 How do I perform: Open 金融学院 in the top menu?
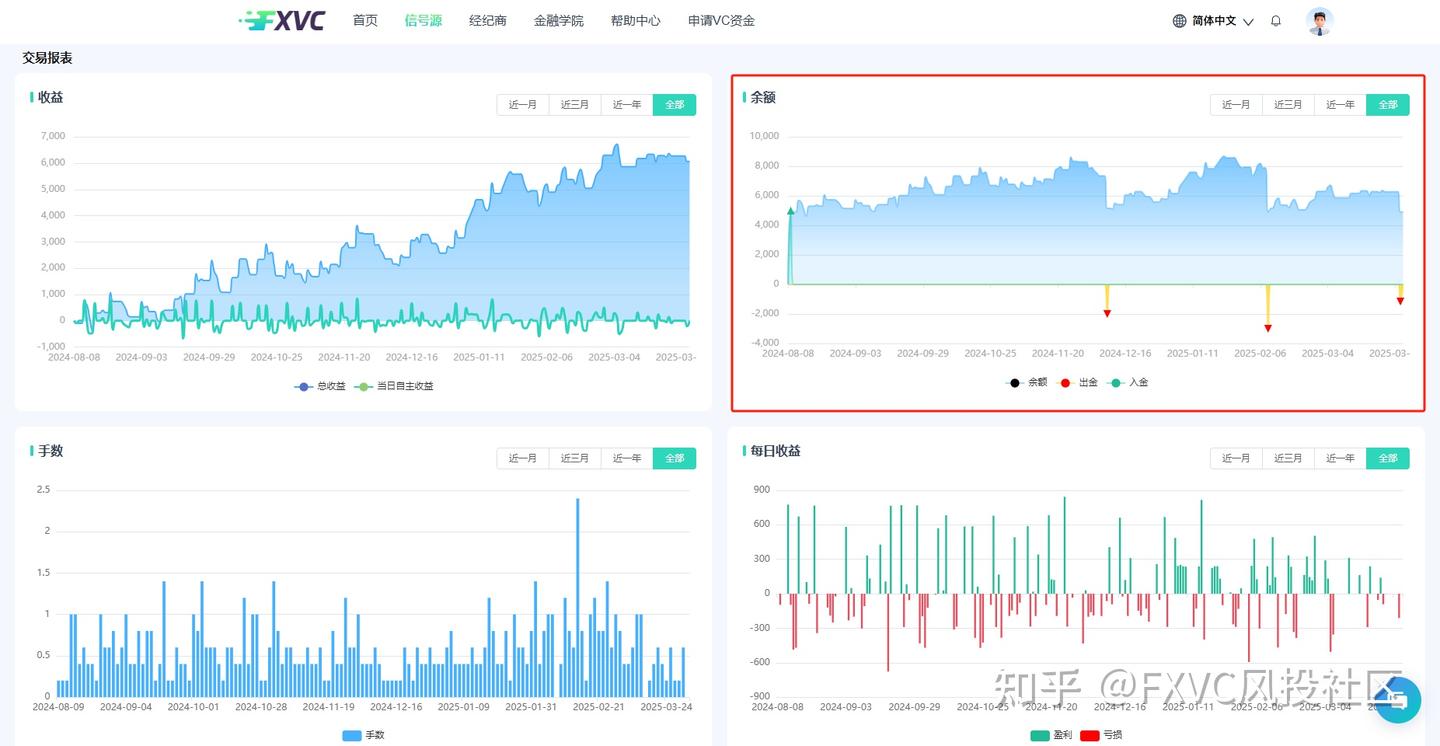coord(559,20)
